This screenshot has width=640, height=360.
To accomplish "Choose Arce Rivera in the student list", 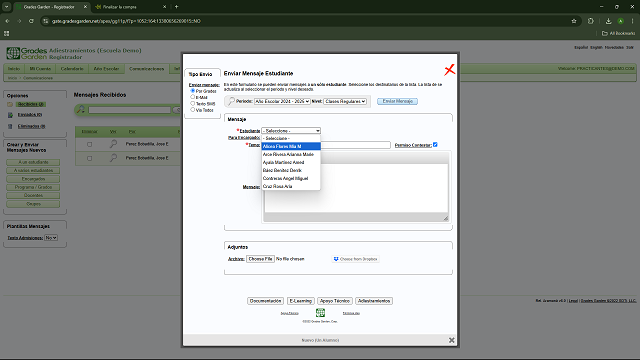I will pyautogui.click(x=291, y=154).
